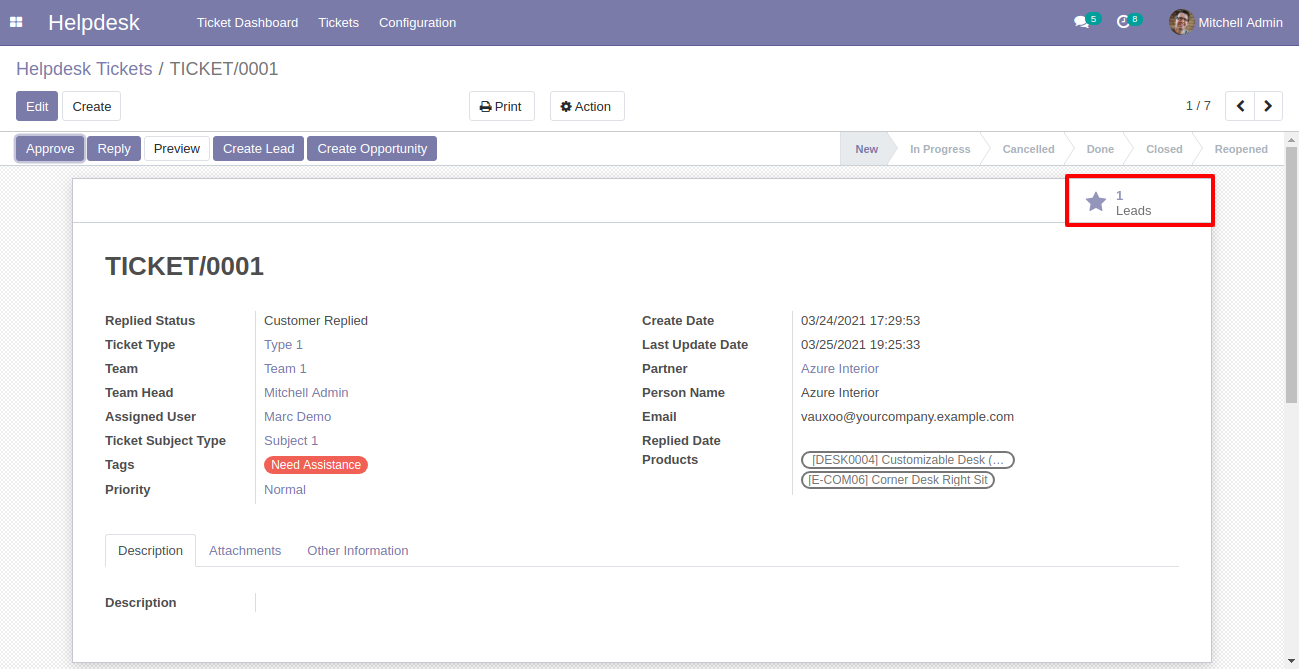Click the Need Assistance tag
This screenshot has width=1299, height=669.
pos(316,465)
